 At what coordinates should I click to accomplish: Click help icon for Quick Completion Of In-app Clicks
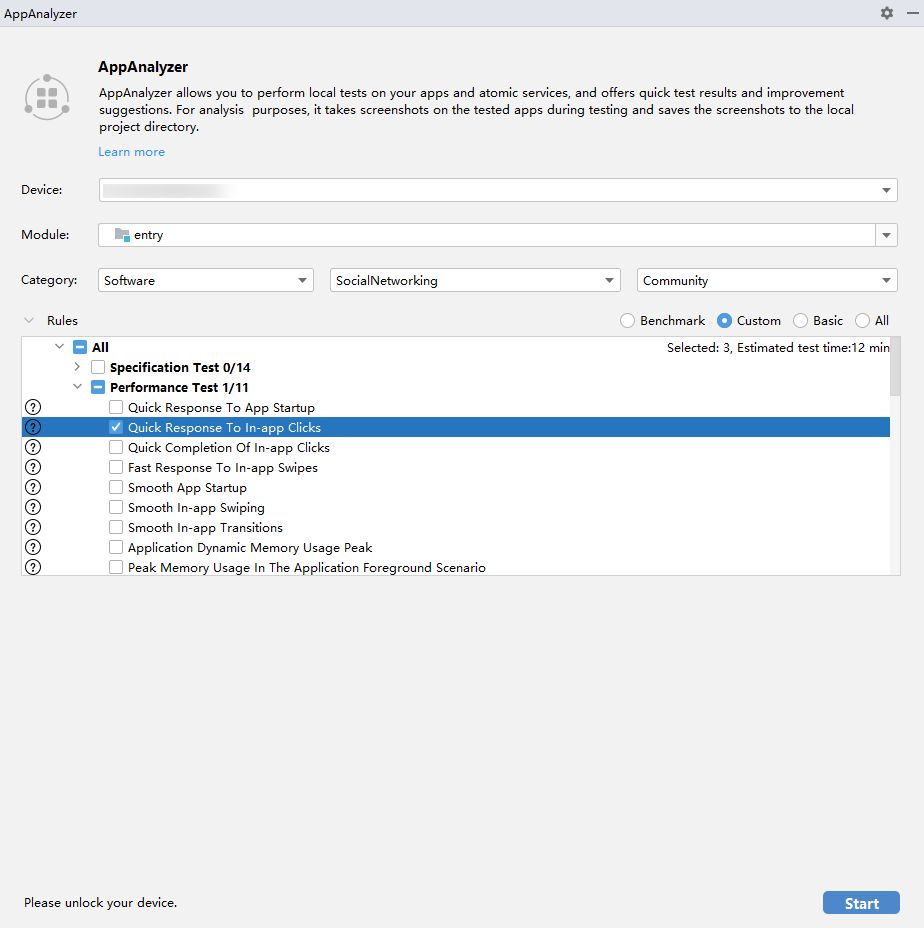33,447
